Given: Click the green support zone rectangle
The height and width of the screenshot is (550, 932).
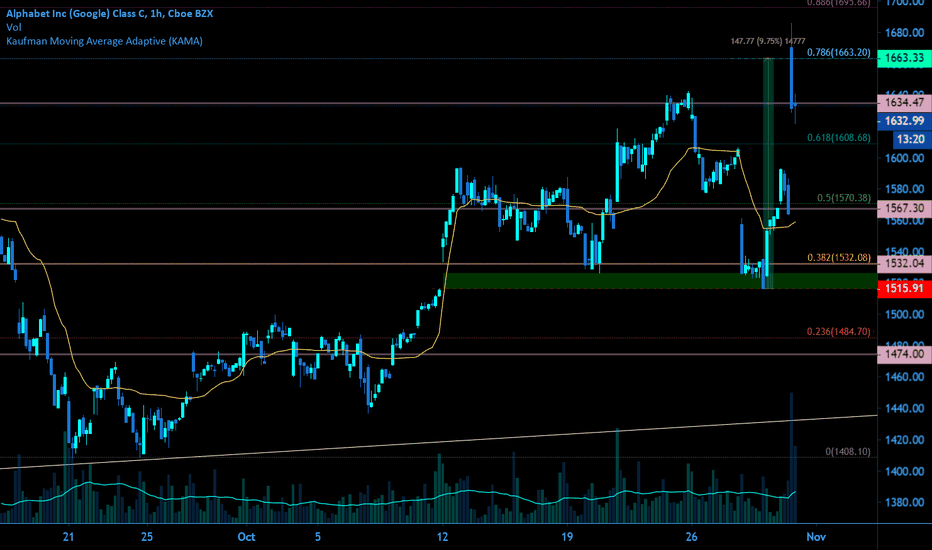Looking at the screenshot, I should (660, 281).
